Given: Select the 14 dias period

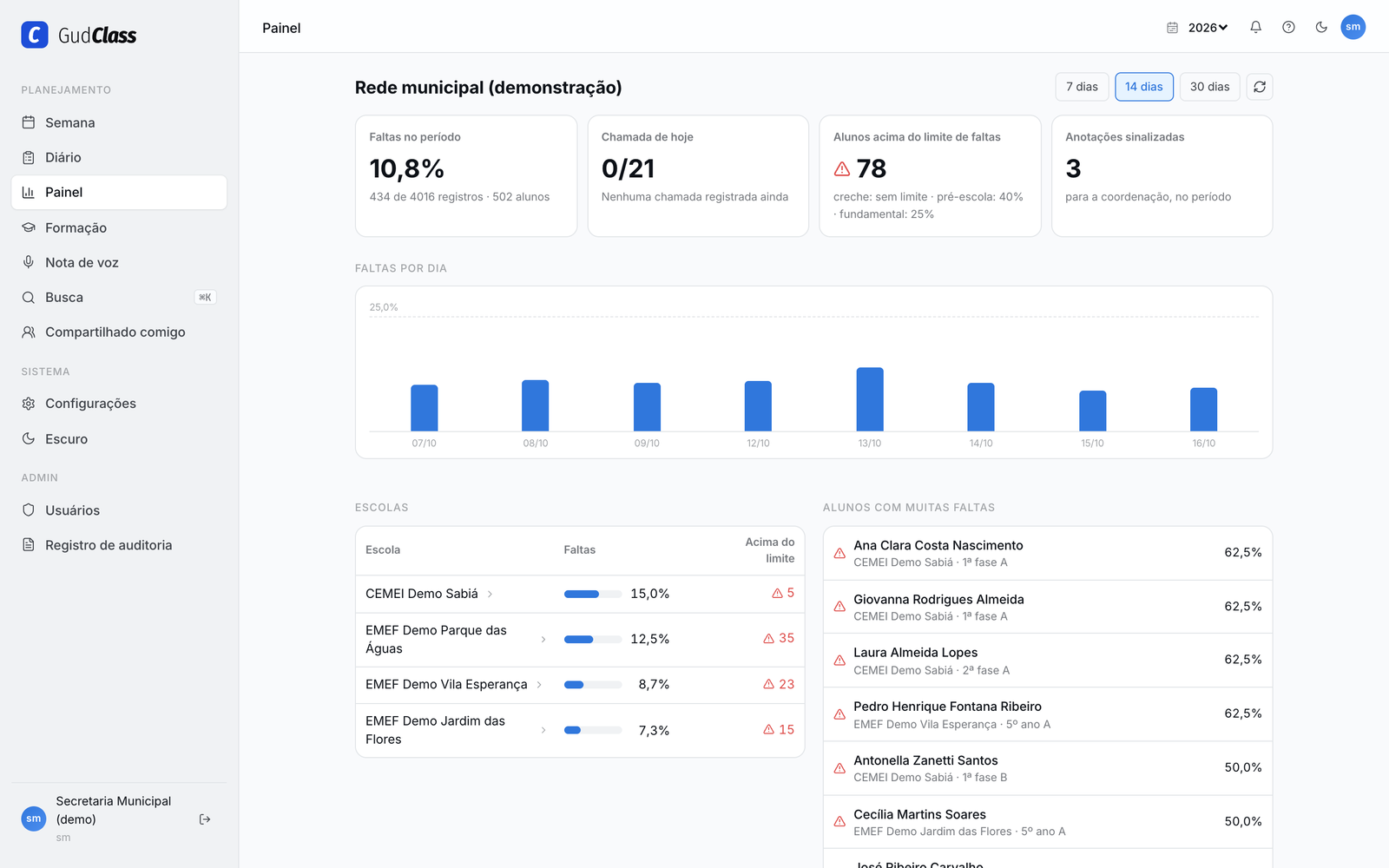Looking at the screenshot, I should [1144, 87].
